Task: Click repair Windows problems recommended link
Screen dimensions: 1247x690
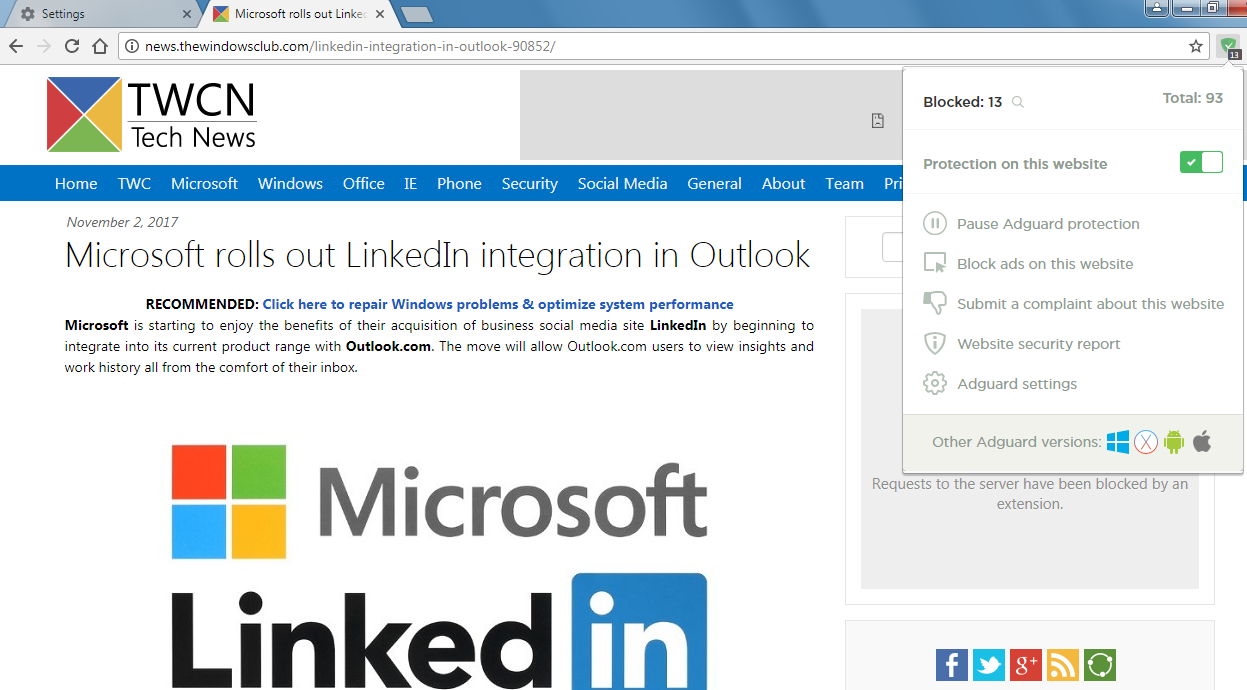Action: click(x=498, y=304)
